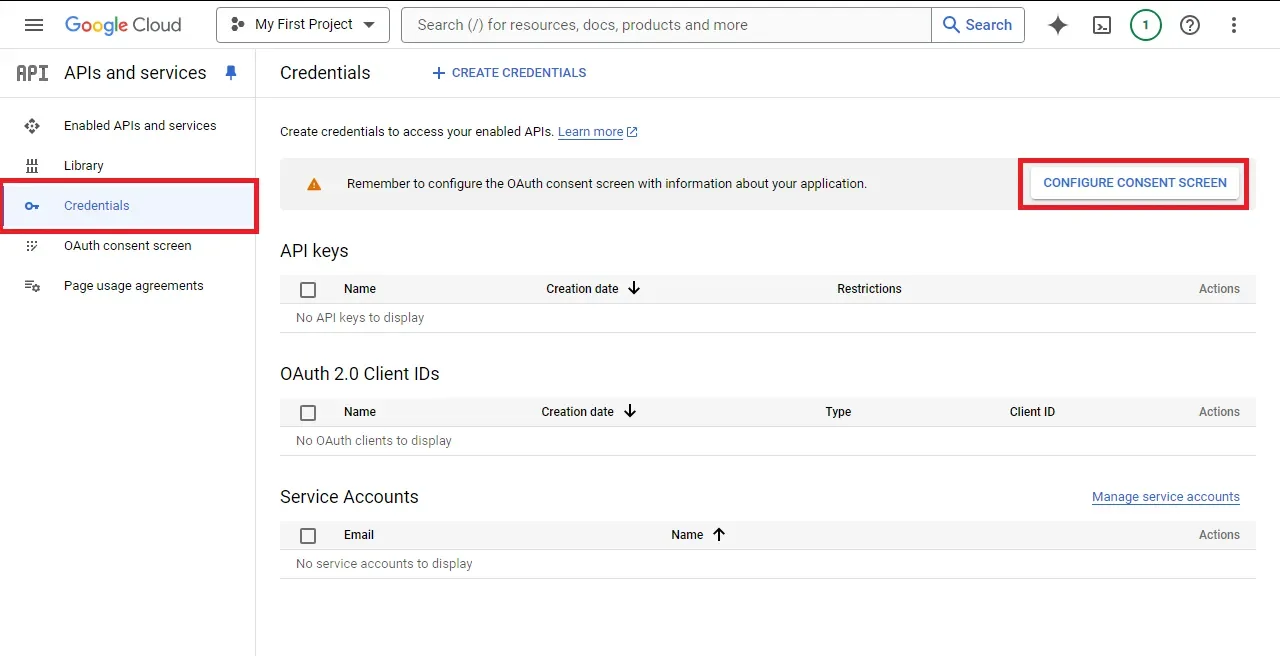Click the plus icon of Create Credentials
The height and width of the screenshot is (656, 1280).
pos(438,73)
